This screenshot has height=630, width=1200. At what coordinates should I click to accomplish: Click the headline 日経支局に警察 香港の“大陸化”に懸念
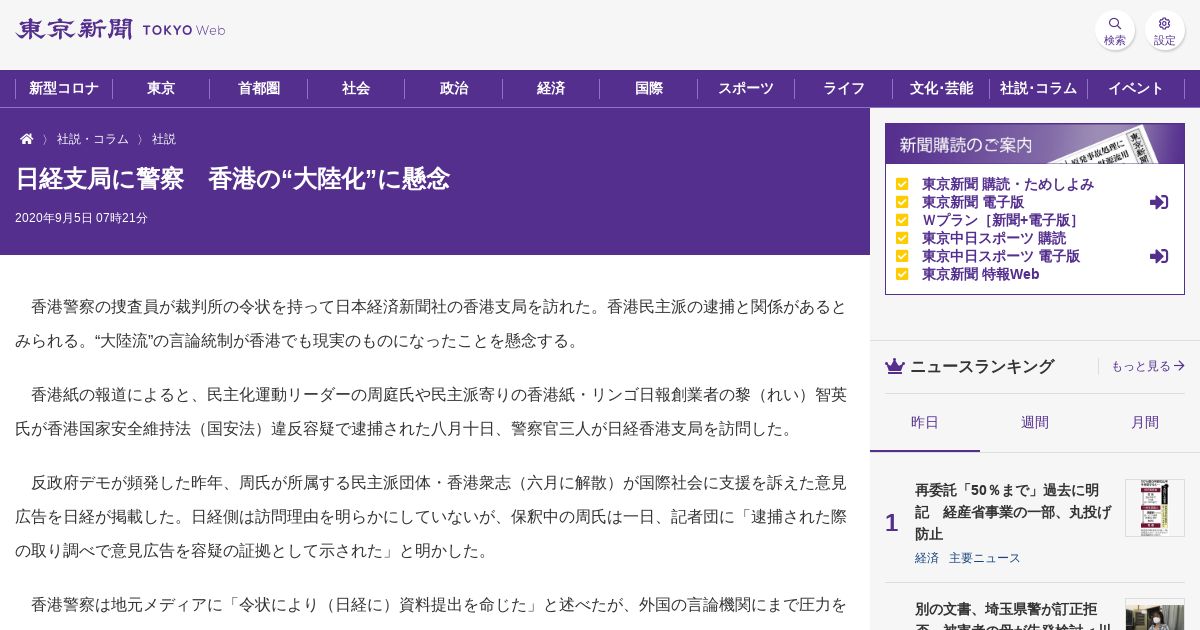click(x=232, y=179)
